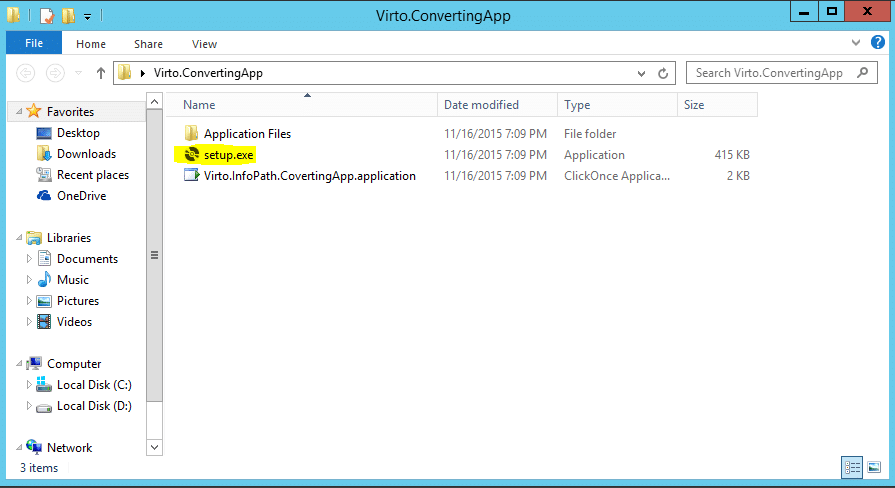Open OneDrive in Favorites
Screen dimensions: 895x488
(81, 196)
